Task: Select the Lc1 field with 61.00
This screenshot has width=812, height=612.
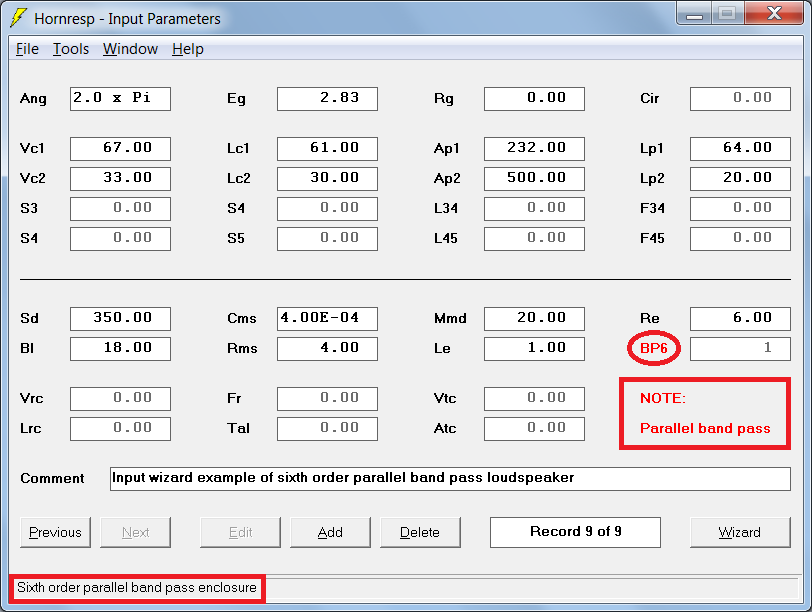Action: [x=327, y=149]
